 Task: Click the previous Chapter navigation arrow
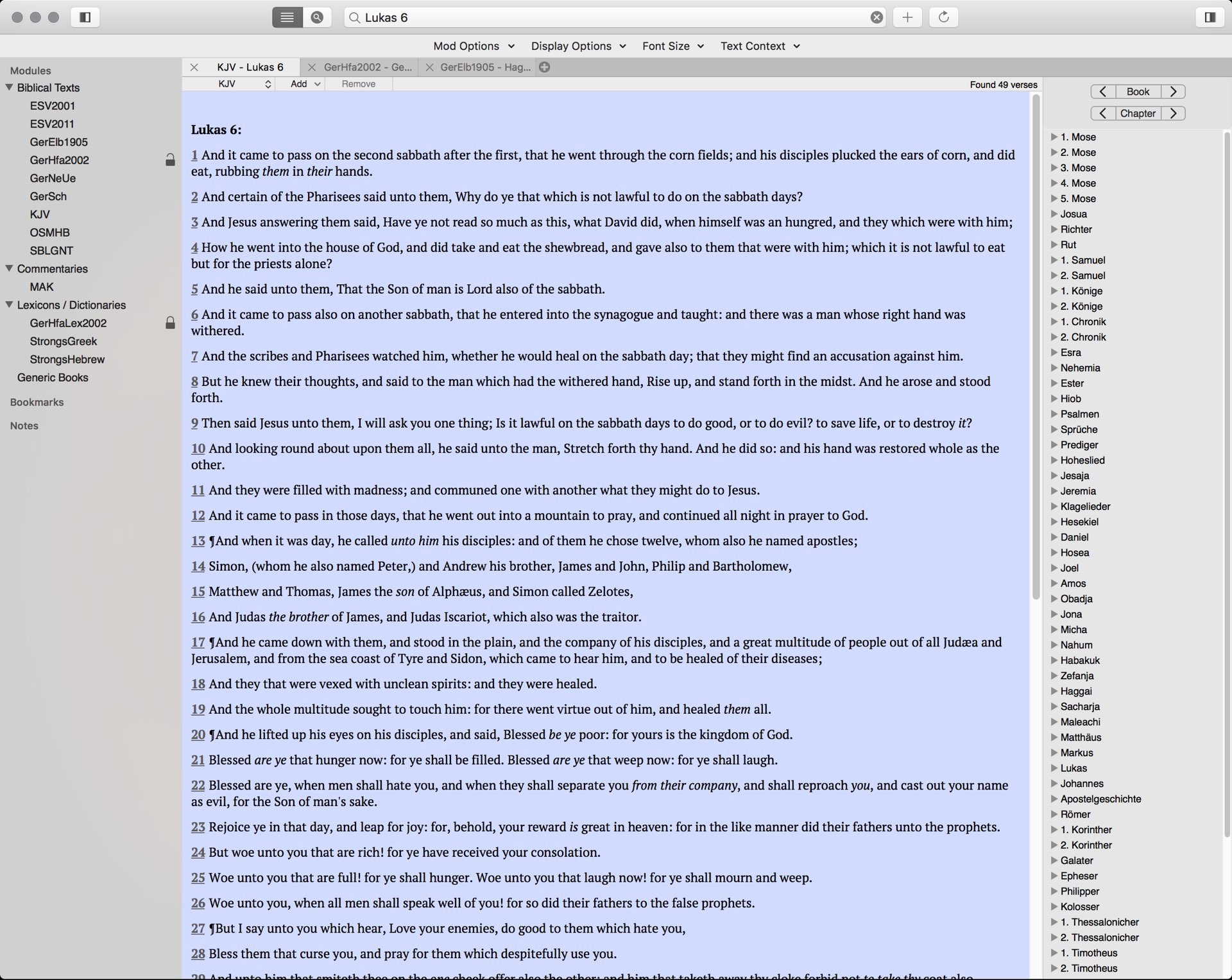(1102, 113)
